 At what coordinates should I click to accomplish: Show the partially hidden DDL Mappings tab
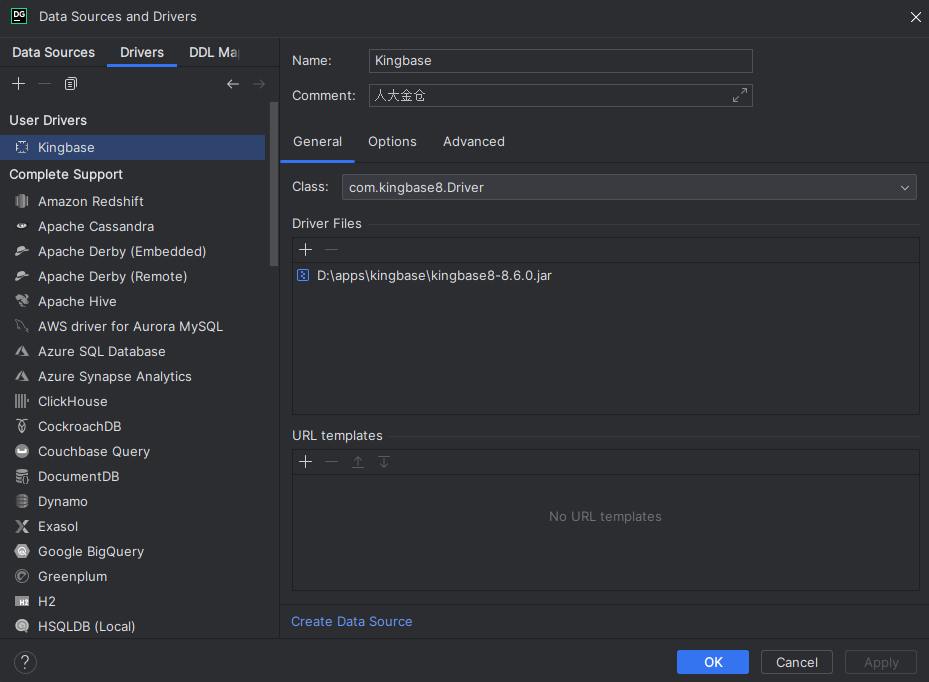[x=214, y=53]
